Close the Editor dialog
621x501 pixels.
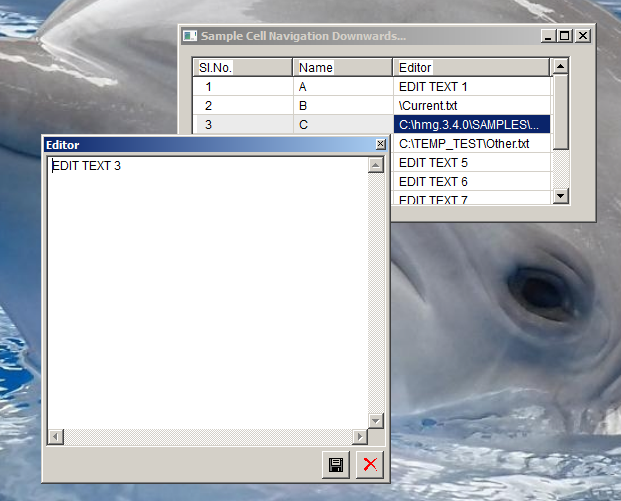pyautogui.click(x=380, y=144)
